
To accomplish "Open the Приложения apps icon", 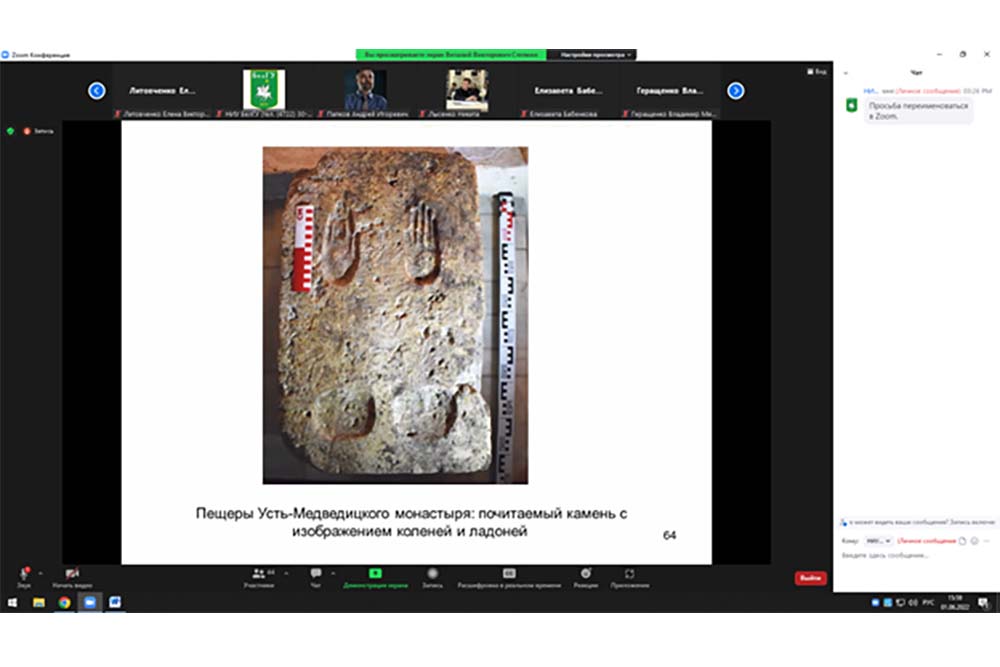I will tap(629, 575).
